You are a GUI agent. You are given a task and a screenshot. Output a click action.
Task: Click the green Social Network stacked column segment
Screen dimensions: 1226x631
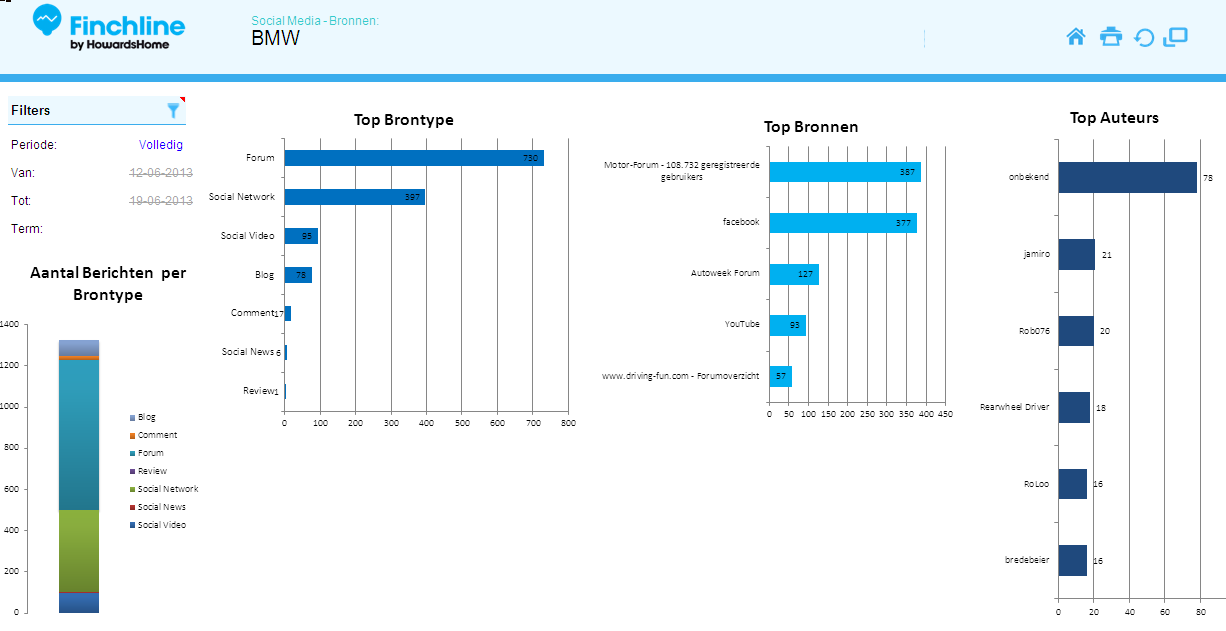tap(79, 551)
